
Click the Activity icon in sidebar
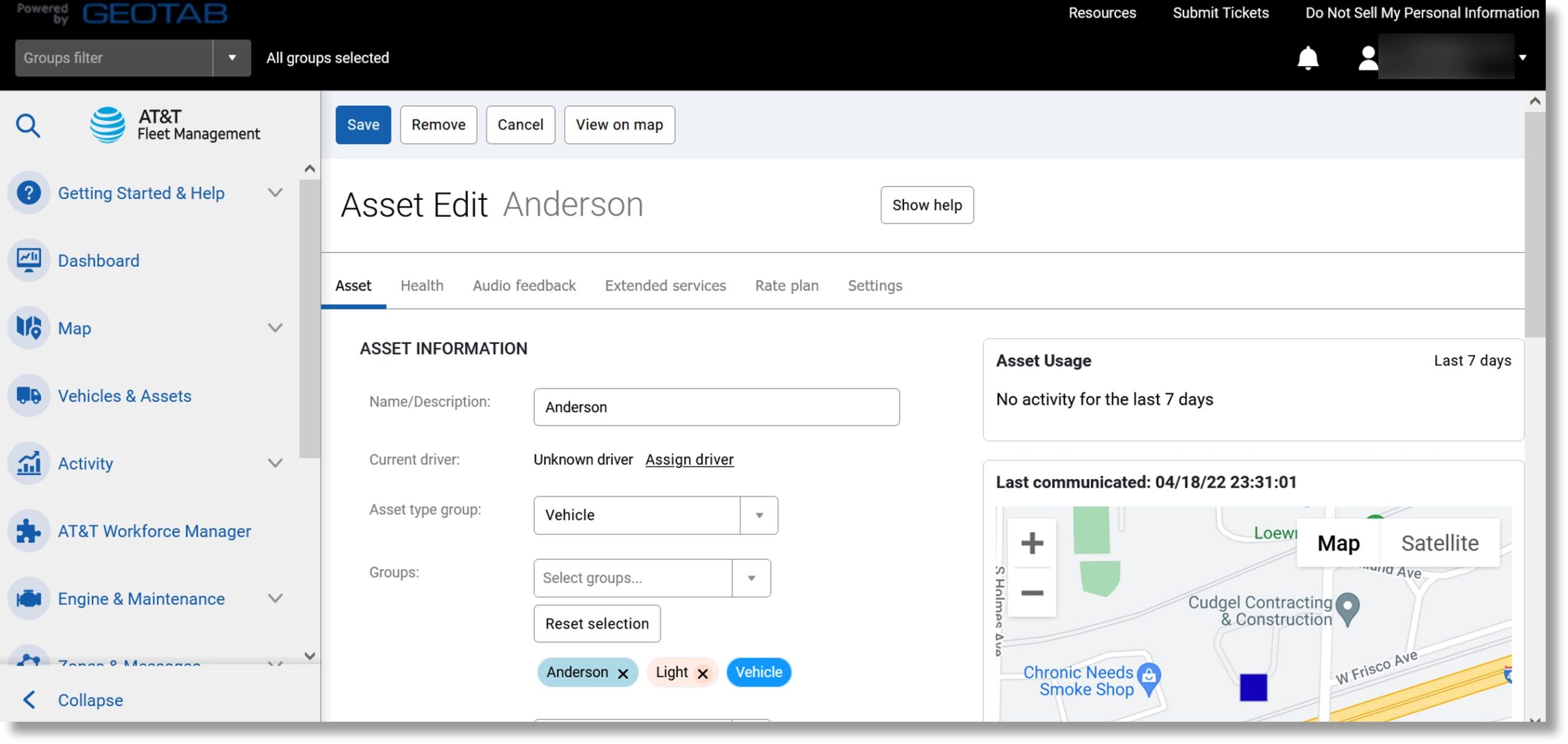click(29, 463)
